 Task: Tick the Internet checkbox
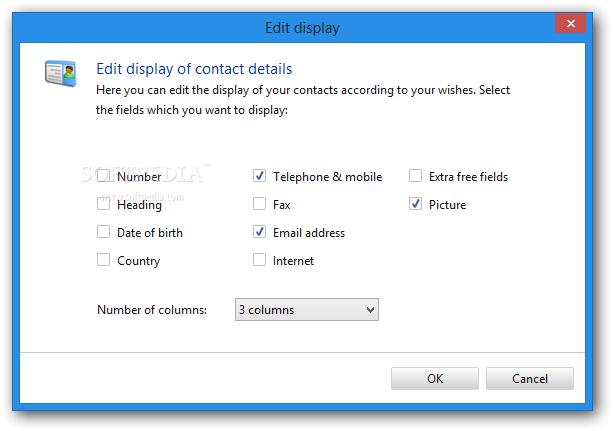[x=259, y=260]
